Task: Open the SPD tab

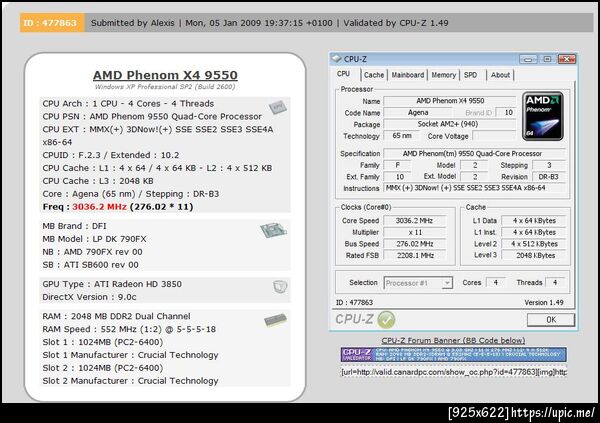Action: (470, 75)
